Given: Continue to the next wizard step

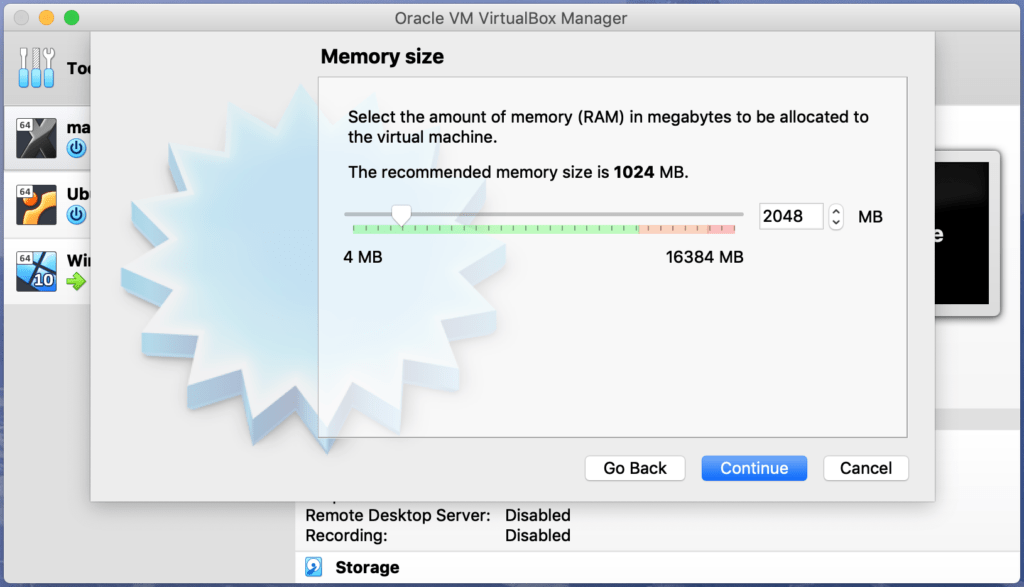Looking at the screenshot, I should click(x=754, y=468).
